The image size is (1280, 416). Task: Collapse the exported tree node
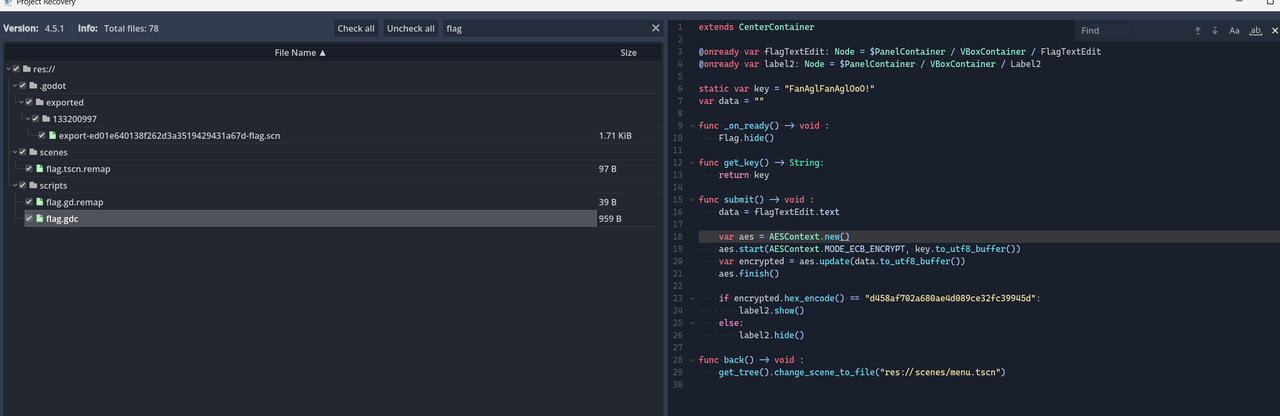point(21,102)
